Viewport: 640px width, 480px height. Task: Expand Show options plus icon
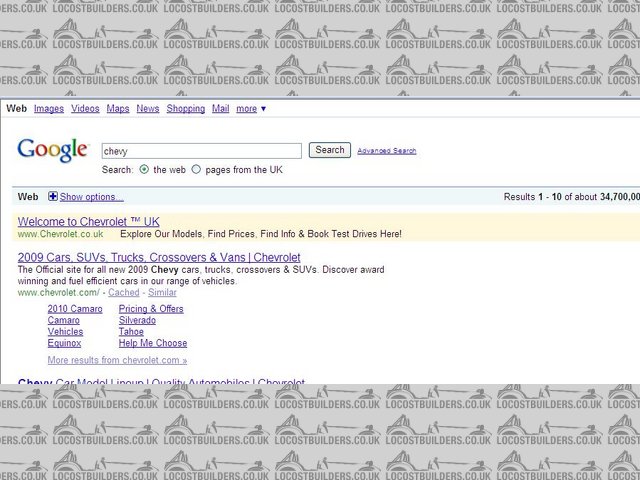click(x=53, y=197)
